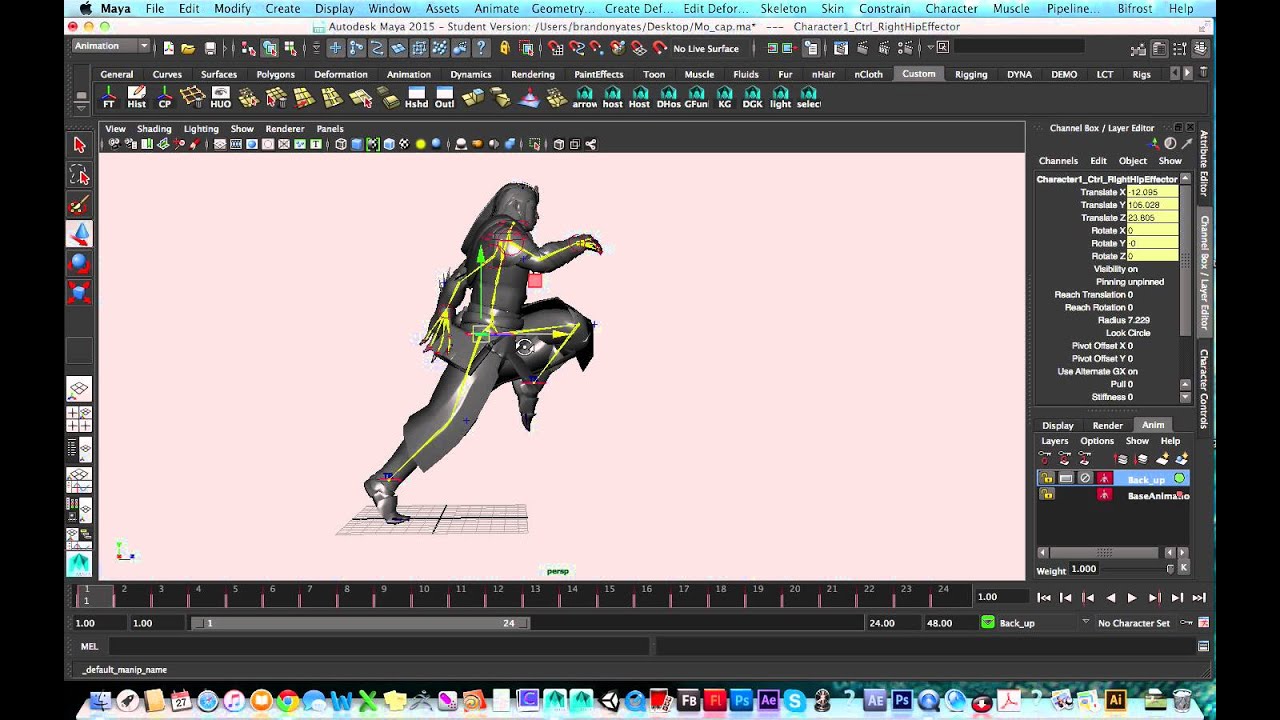Open the Outl outliner shelf item
This screenshot has height=720, width=1280.
coord(445,97)
